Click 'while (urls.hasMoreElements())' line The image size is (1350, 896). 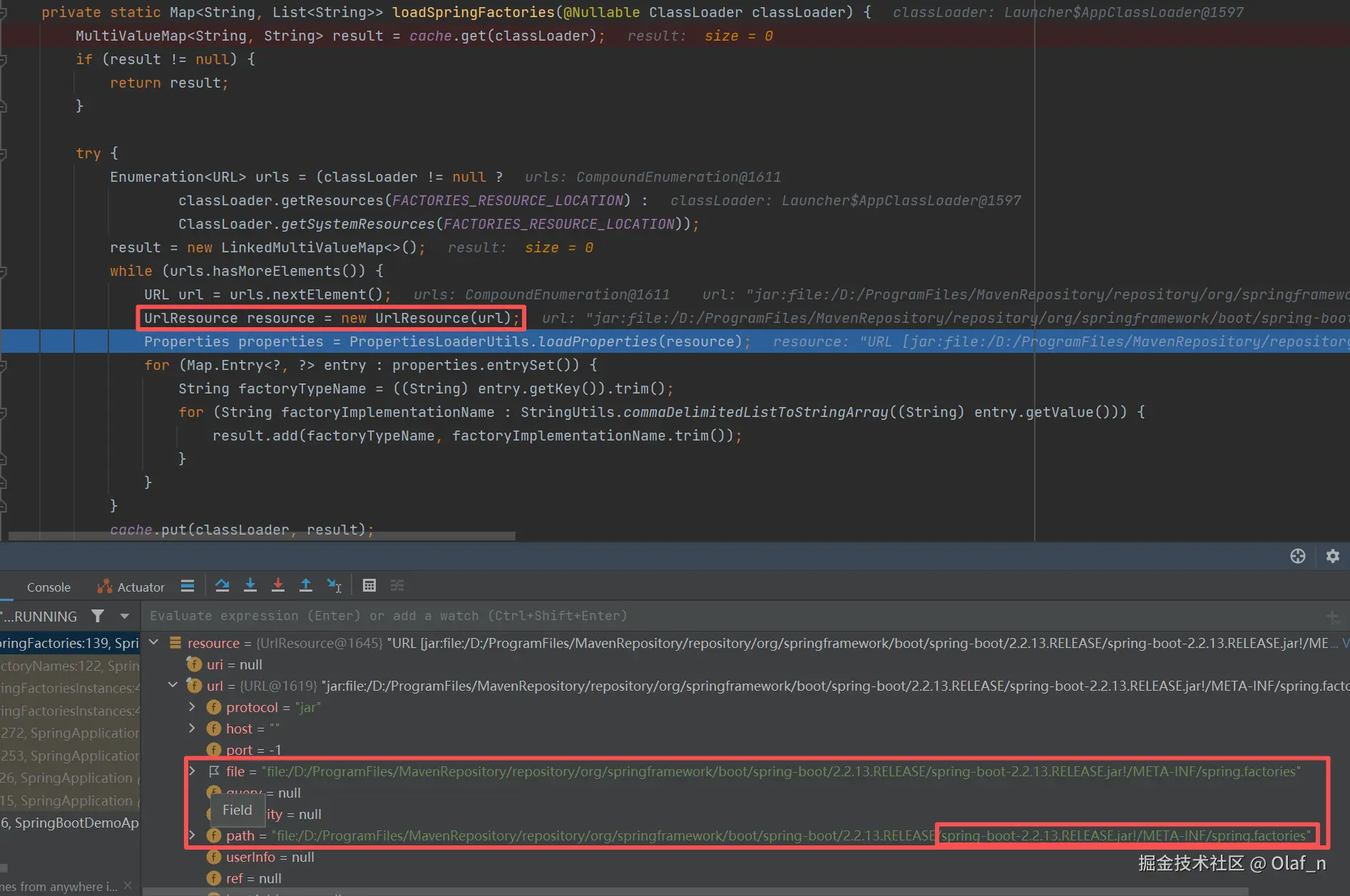(x=246, y=271)
